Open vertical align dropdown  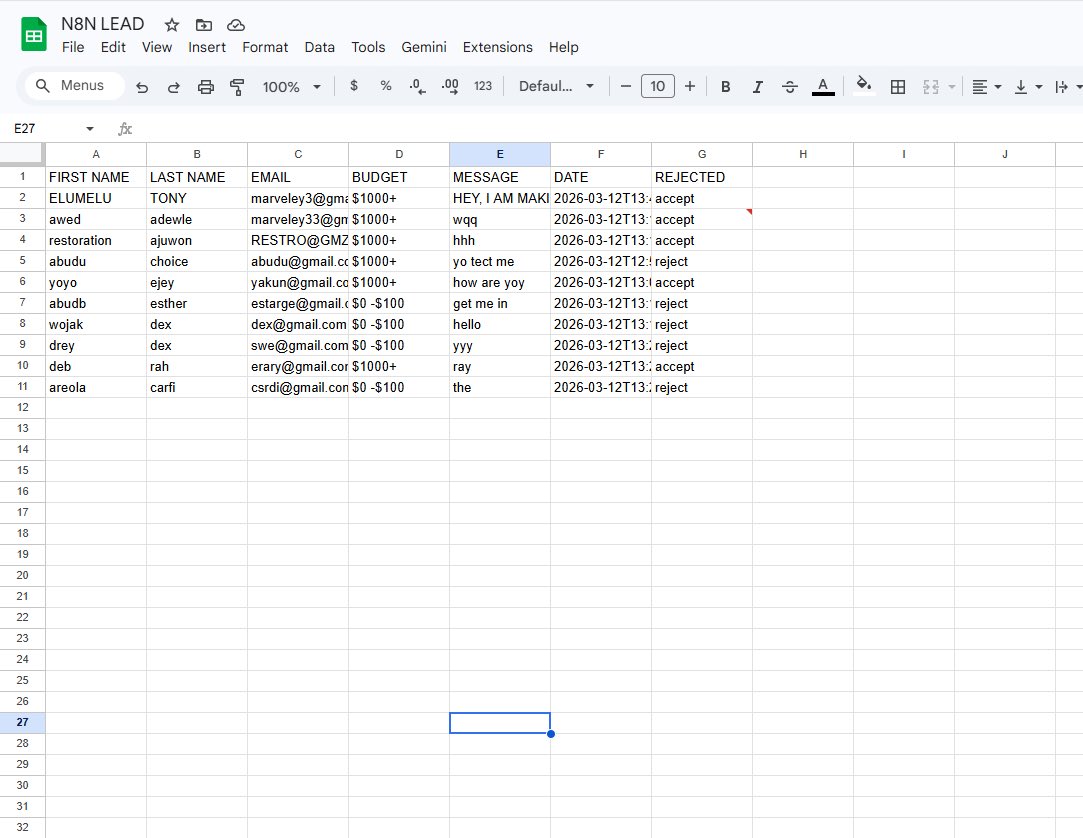tap(1028, 86)
